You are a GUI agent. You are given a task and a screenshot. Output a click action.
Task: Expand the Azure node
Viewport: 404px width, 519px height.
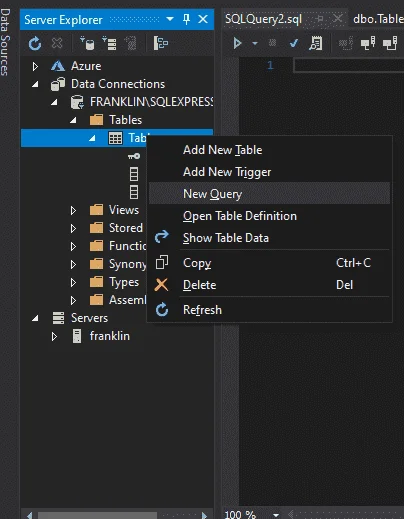point(35,66)
